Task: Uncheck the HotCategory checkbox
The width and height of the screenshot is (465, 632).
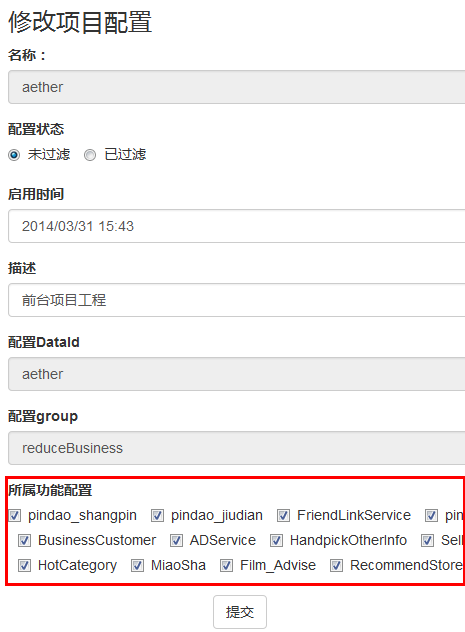Action: pyautogui.click(x=25, y=565)
